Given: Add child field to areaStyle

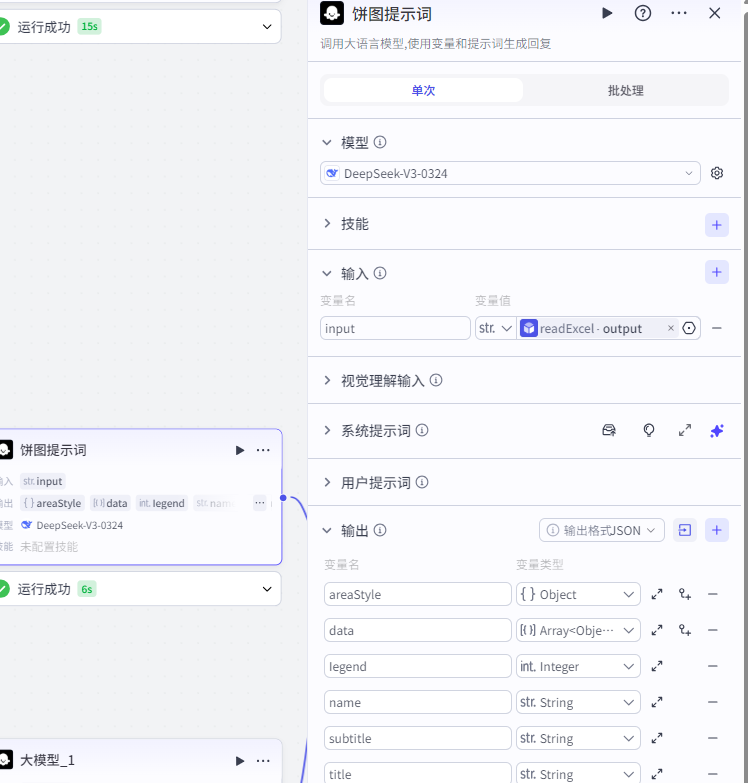Looking at the screenshot, I should click(x=685, y=594).
